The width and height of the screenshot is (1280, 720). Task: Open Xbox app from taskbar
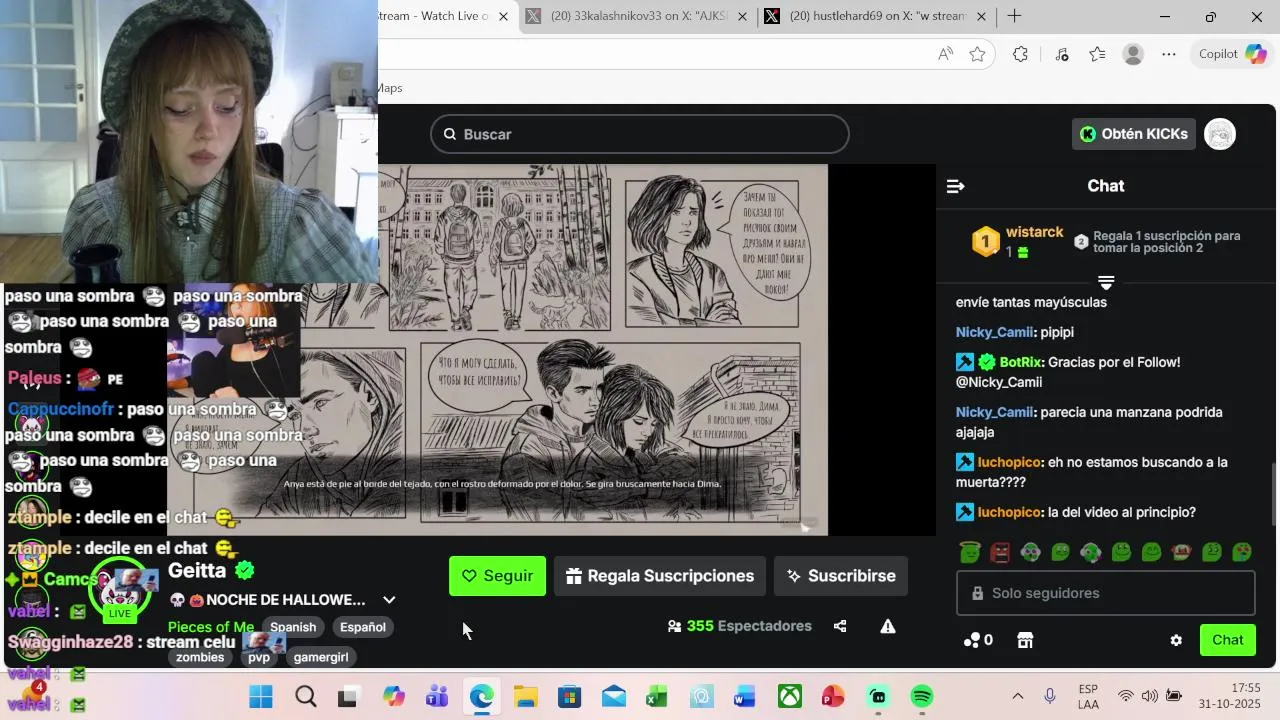pos(790,696)
